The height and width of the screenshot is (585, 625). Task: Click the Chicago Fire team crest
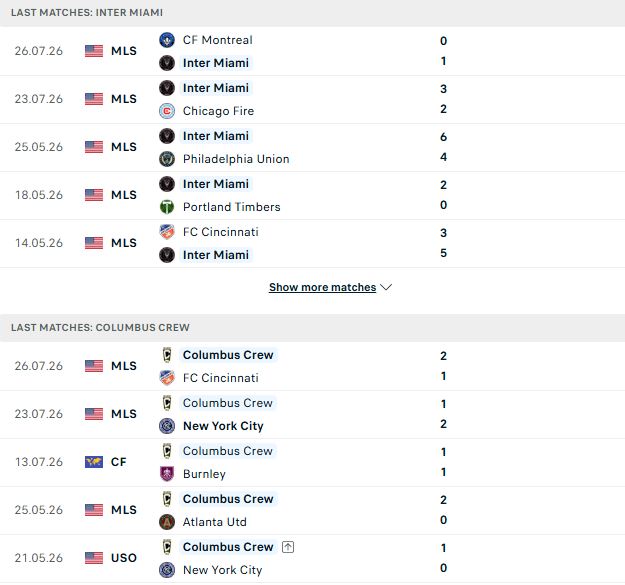[x=167, y=111]
